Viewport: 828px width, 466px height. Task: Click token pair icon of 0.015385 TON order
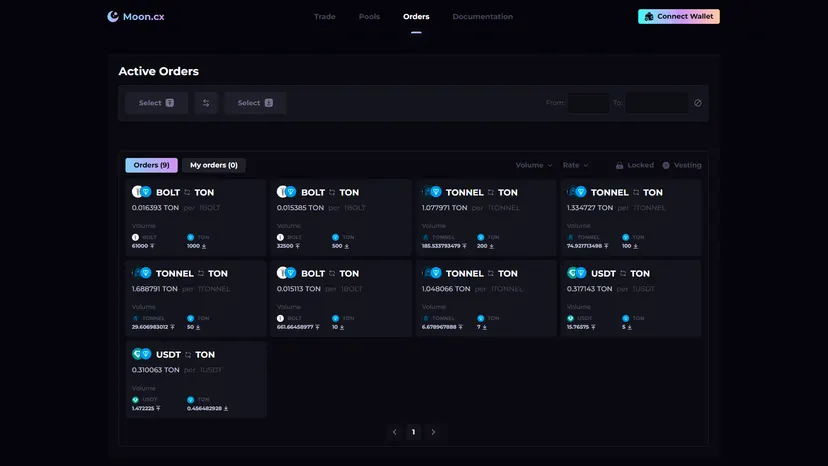point(286,192)
